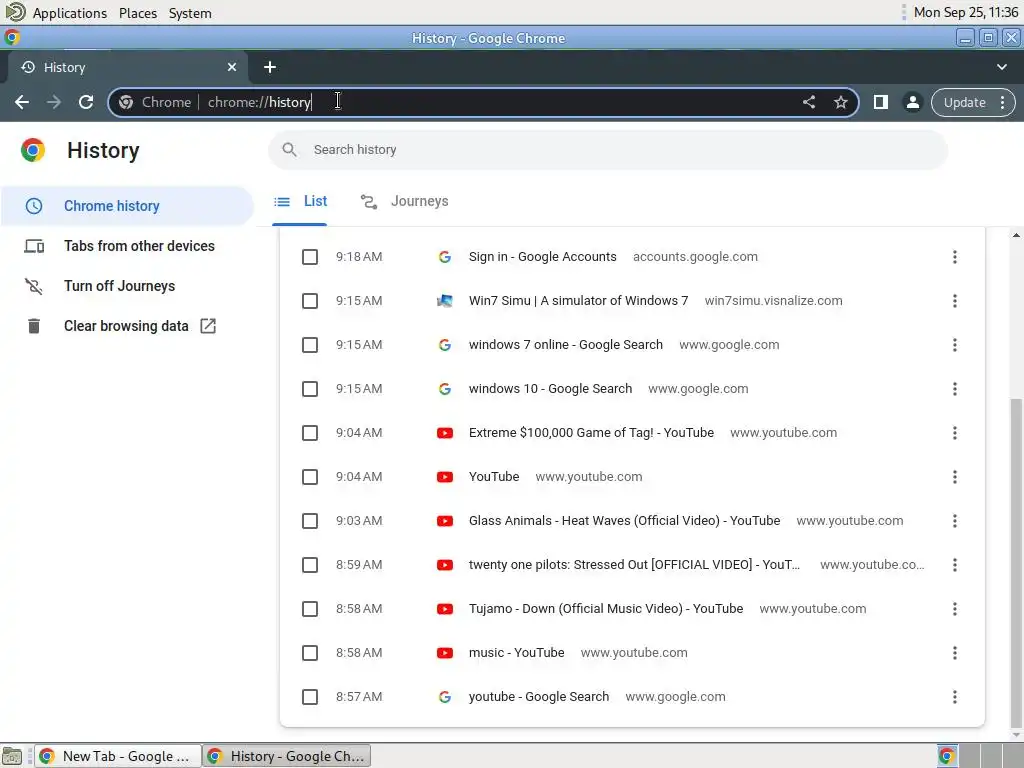The height and width of the screenshot is (768, 1024).
Task: Open actions menu for windows 10 search
Action: click(x=955, y=389)
